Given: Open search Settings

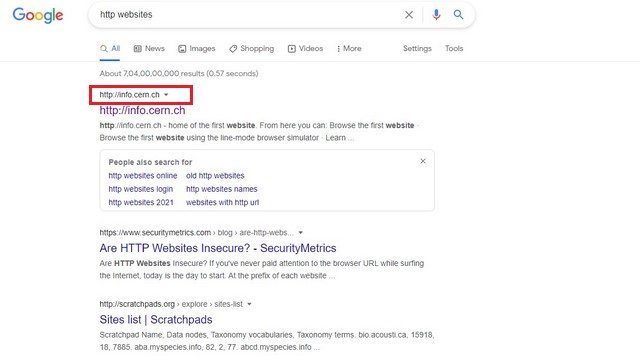Looking at the screenshot, I should click(x=417, y=49).
